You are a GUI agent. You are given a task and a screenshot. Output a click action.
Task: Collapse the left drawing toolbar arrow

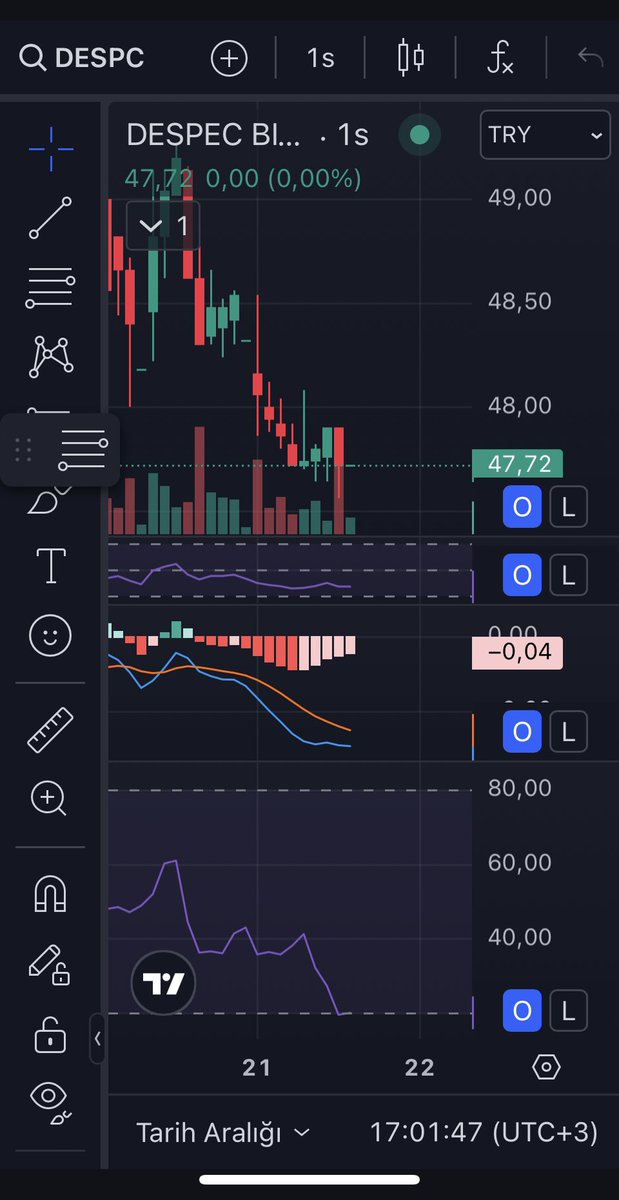pyautogui.click(x=98, y=1038)
